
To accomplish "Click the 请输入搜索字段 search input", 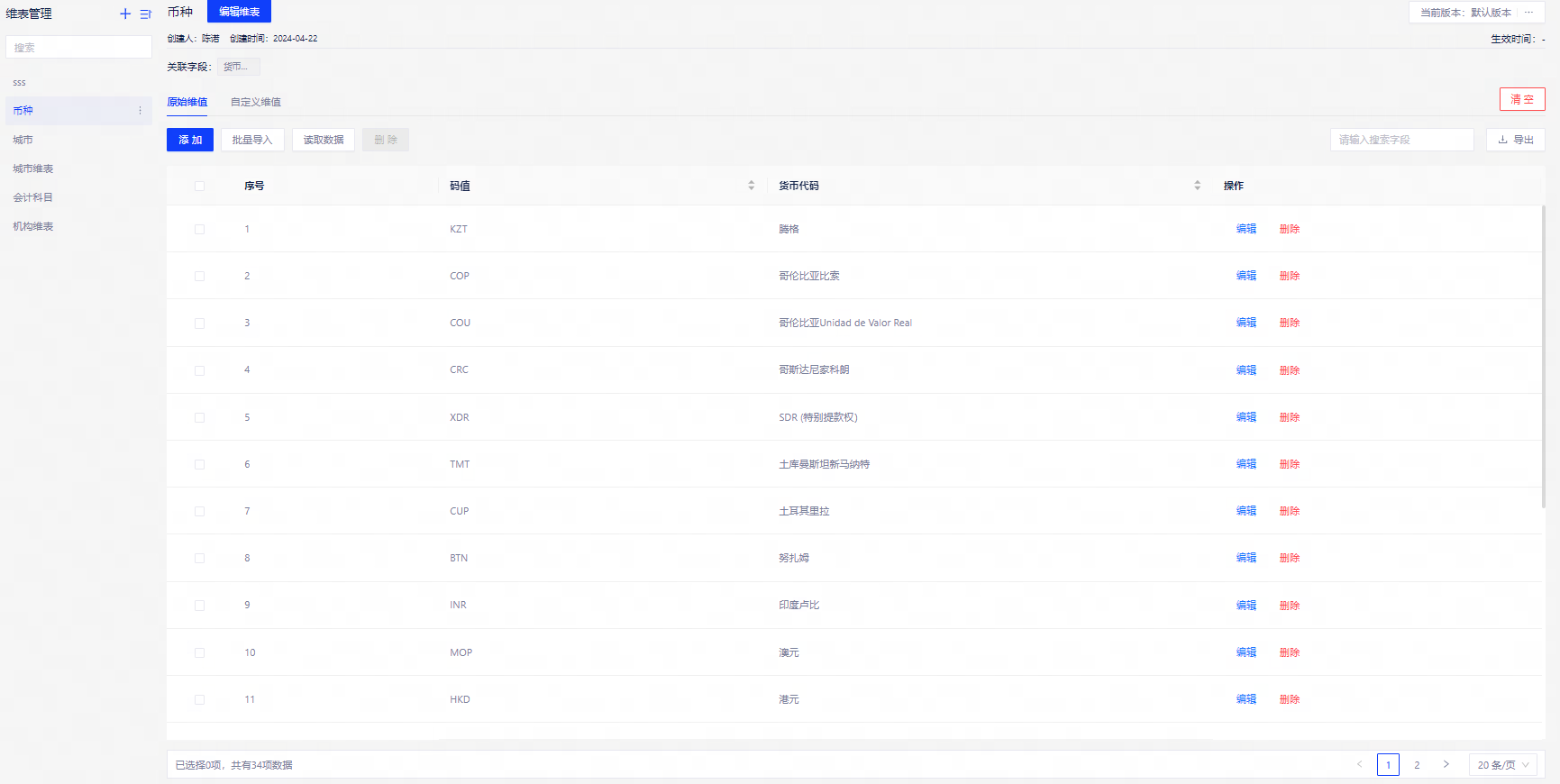I will (x=1401, y=140).
